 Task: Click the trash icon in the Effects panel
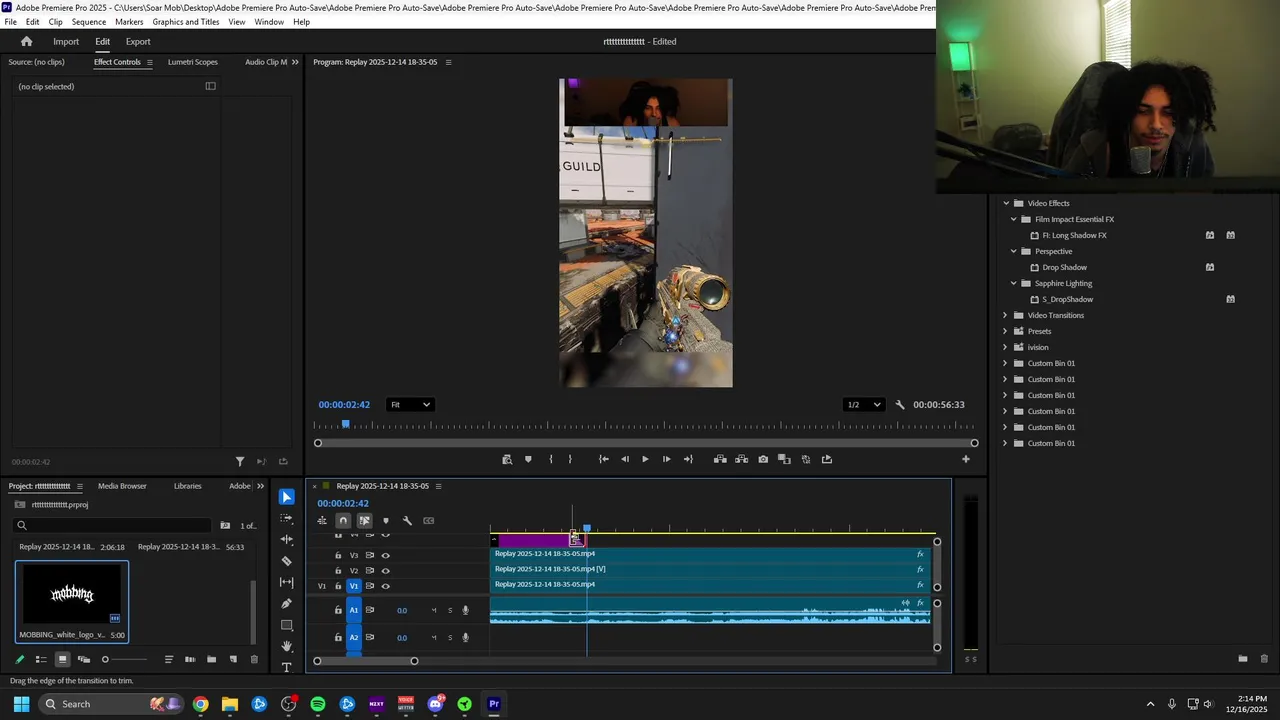tap(1264, 658)
